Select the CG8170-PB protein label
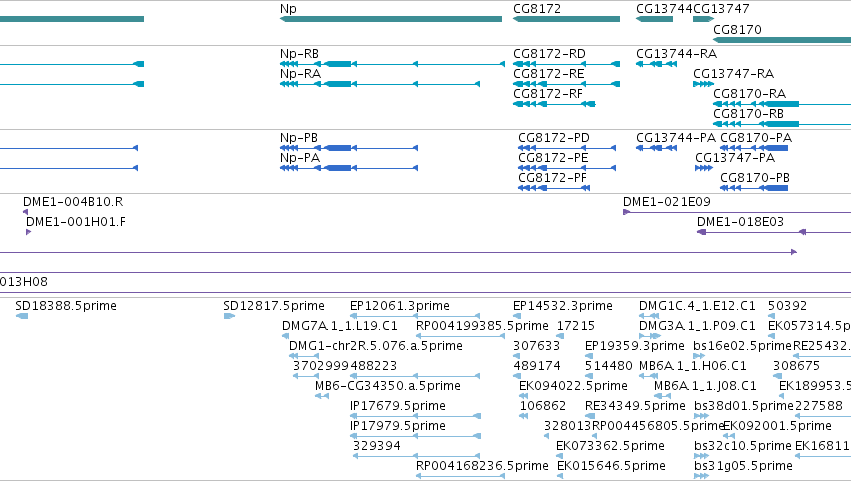This screenshot has height=481, width=851. (x=755, y=178)
